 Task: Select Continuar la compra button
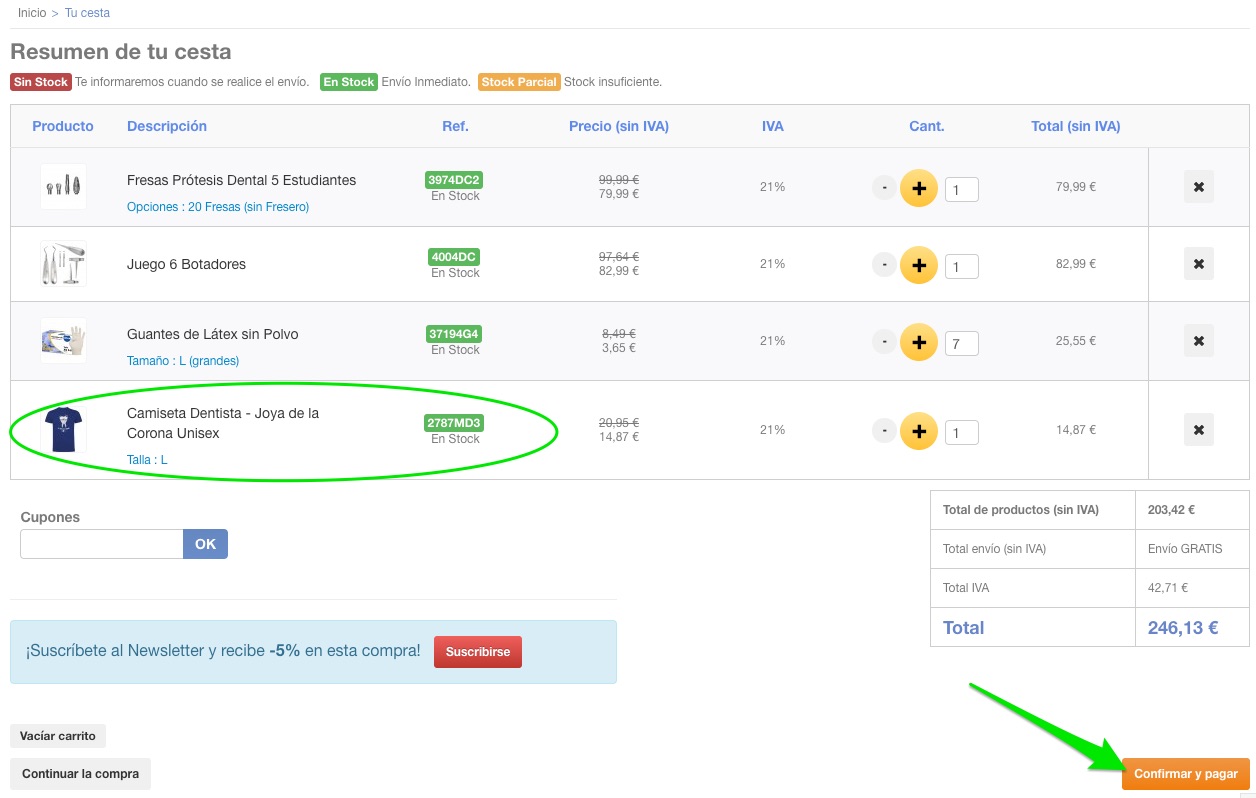[80, 774]
